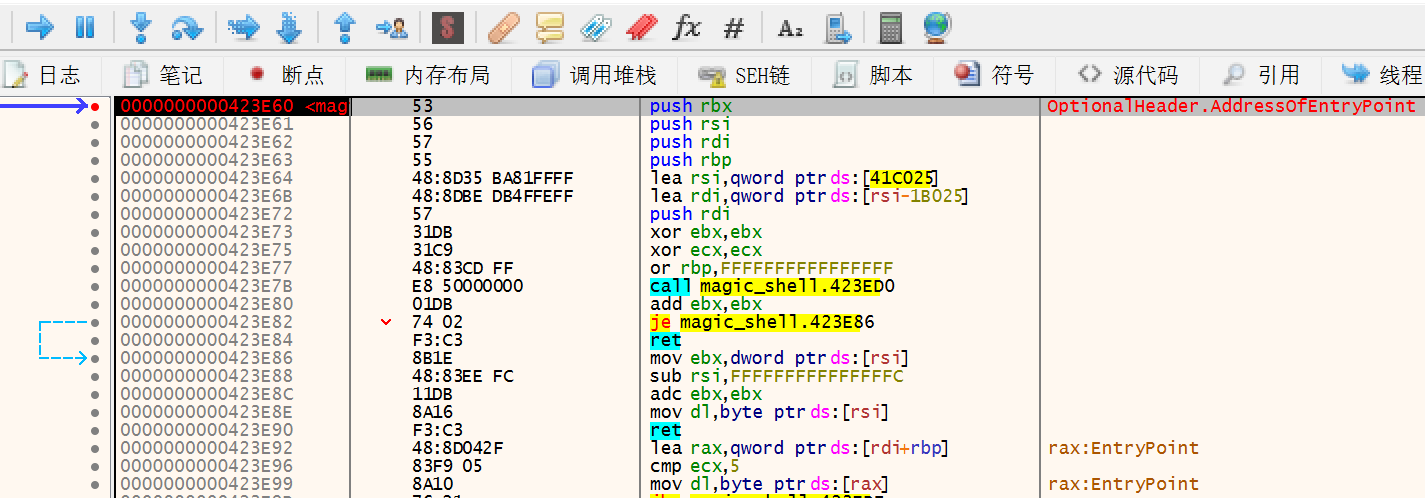Screen dimensions: 1425x498
Task: Click the Strings Az toolbar icon
Action: [790, 27]
